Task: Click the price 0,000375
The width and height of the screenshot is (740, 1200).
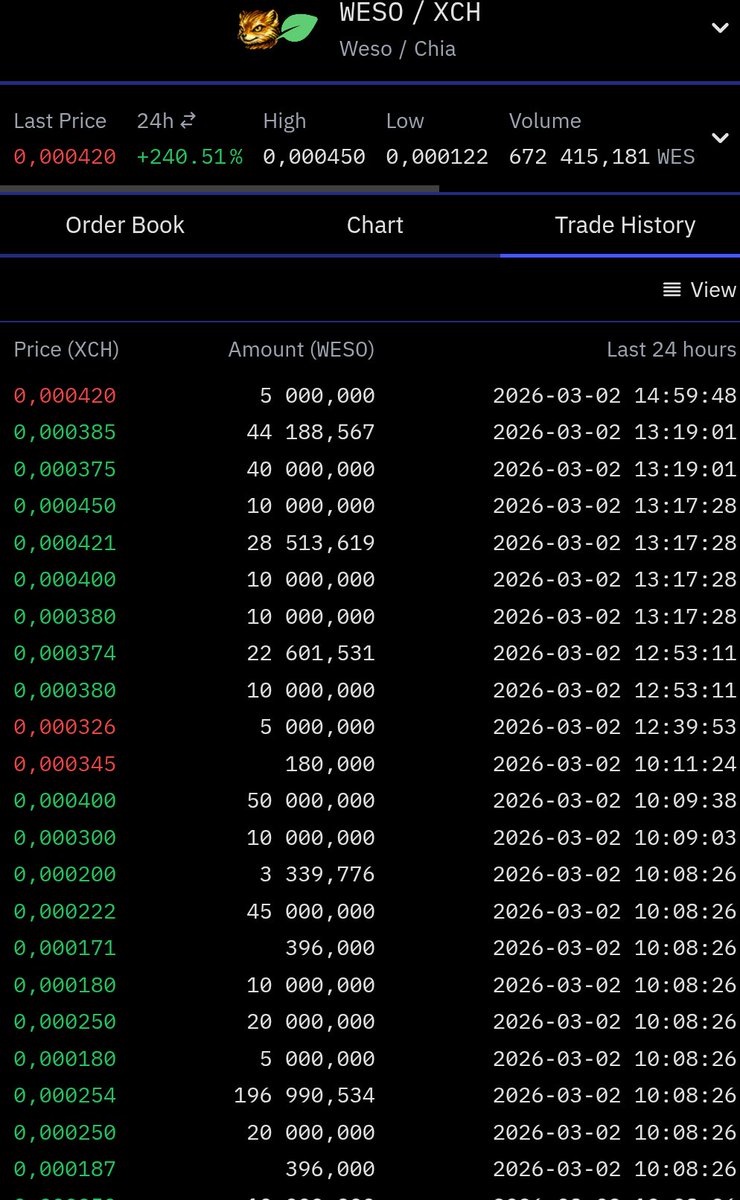Action: coord(65,469)
